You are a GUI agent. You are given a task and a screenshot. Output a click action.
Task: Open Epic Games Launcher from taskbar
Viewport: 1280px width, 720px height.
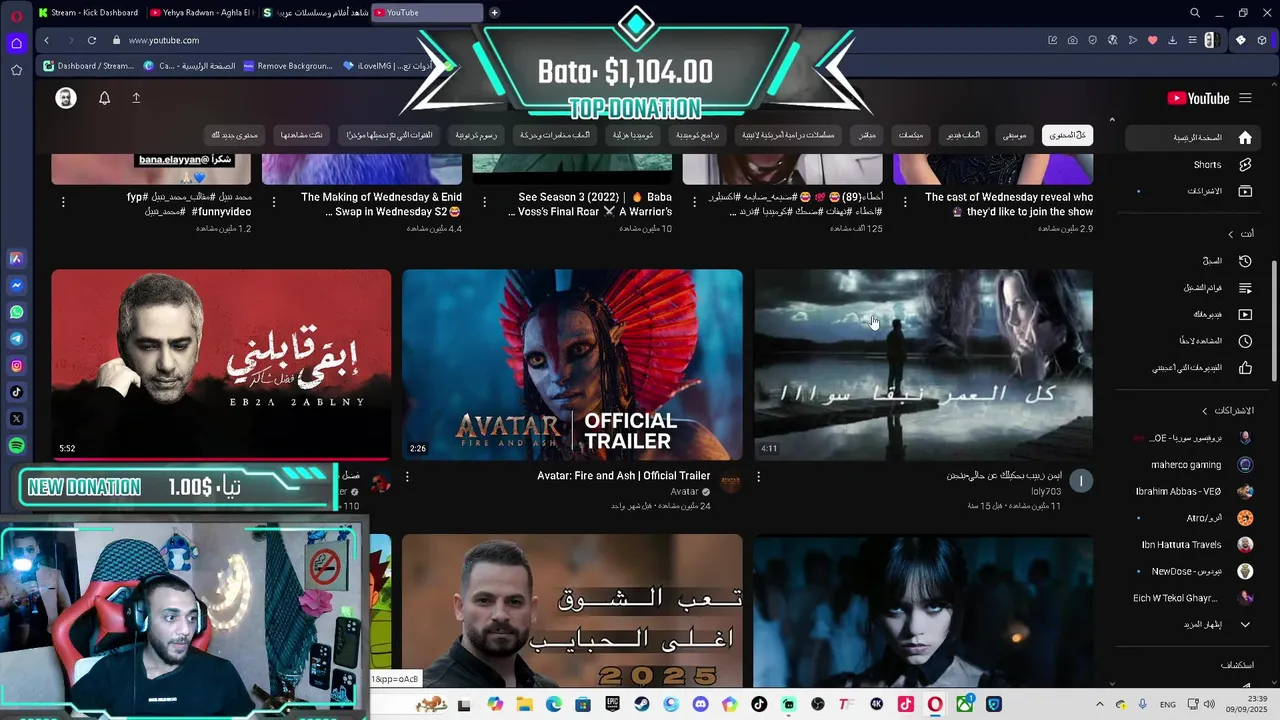[x=612, y=704]
